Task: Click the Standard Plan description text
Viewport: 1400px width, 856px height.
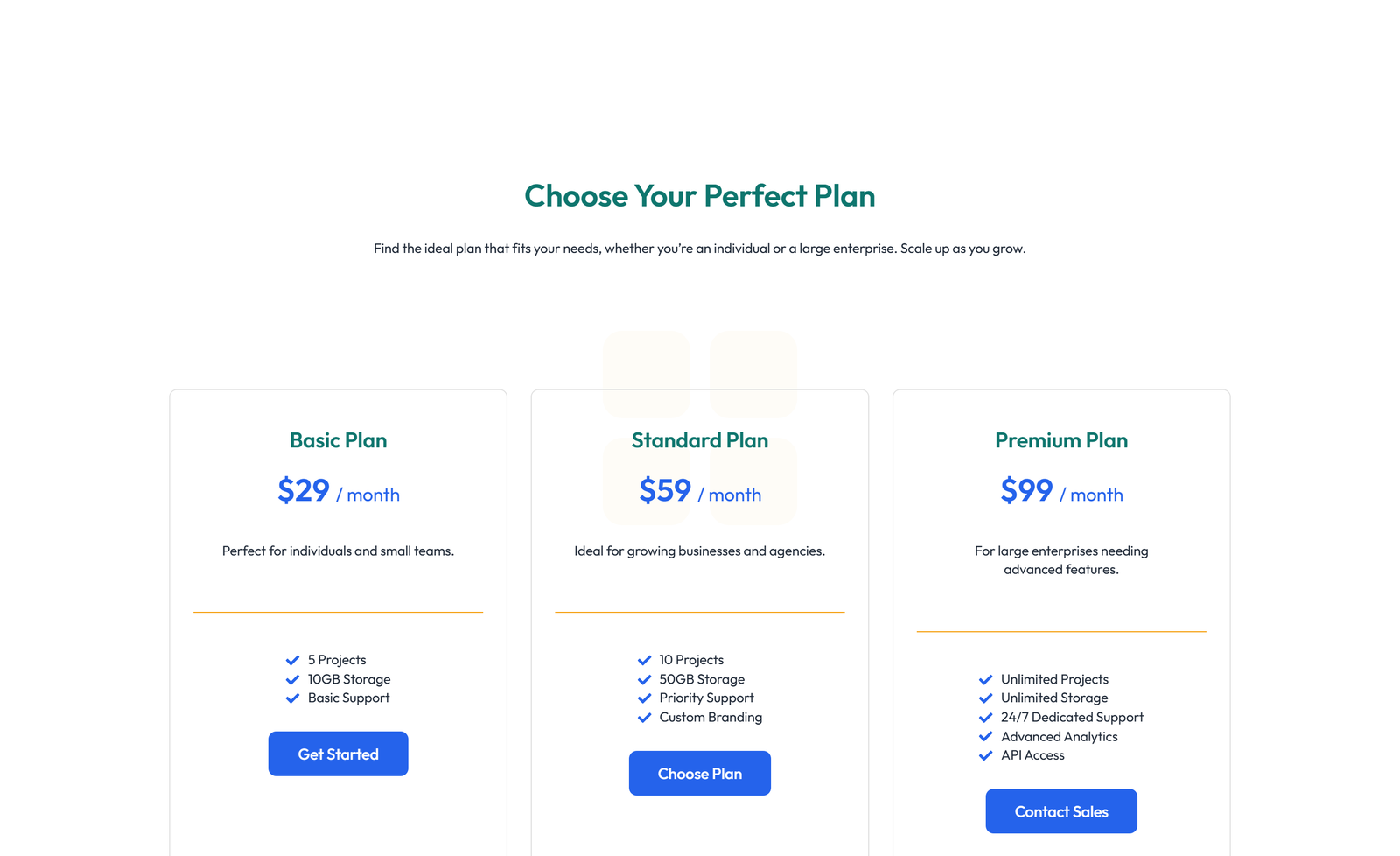Action: click(x=699, y=551)
